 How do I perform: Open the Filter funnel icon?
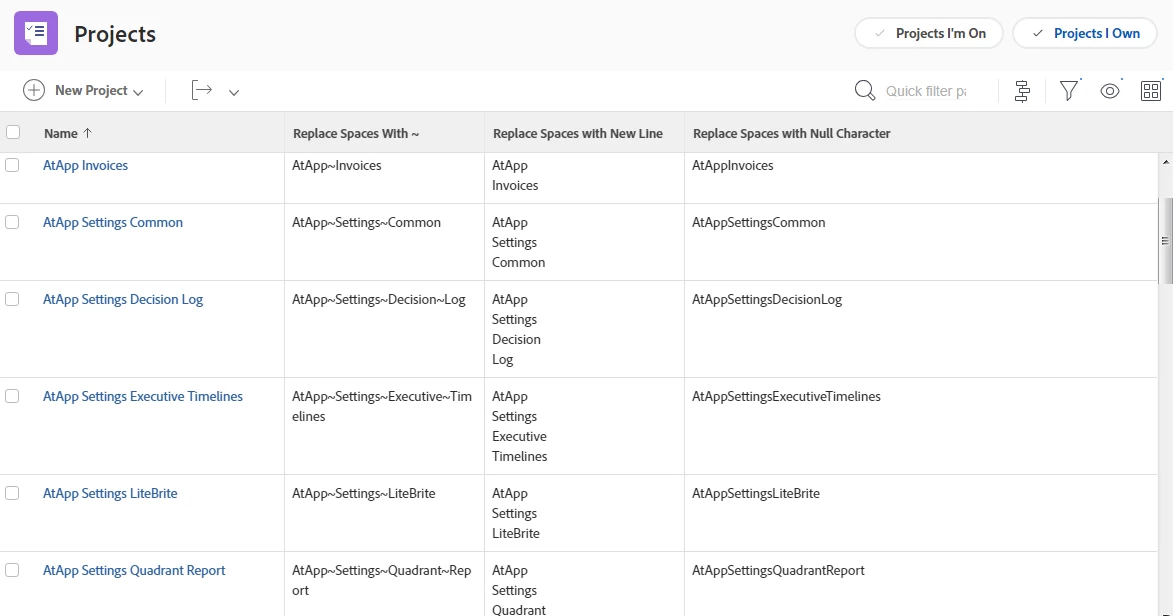point(1069,91)
